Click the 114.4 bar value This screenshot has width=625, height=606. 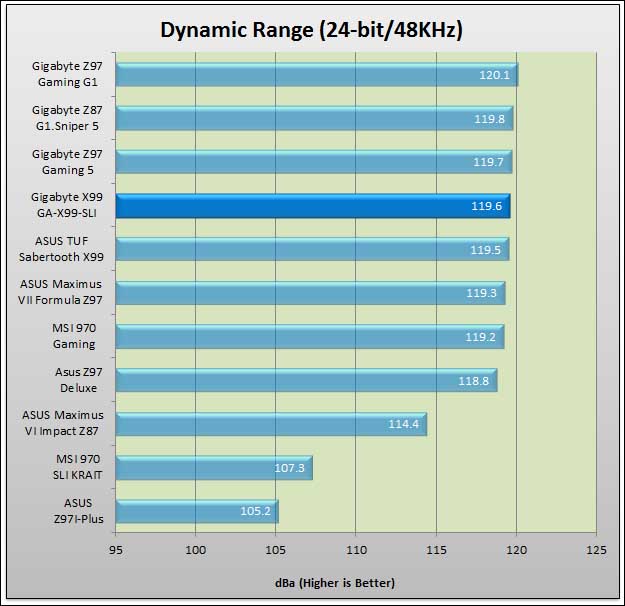click(x=403, y=424)
